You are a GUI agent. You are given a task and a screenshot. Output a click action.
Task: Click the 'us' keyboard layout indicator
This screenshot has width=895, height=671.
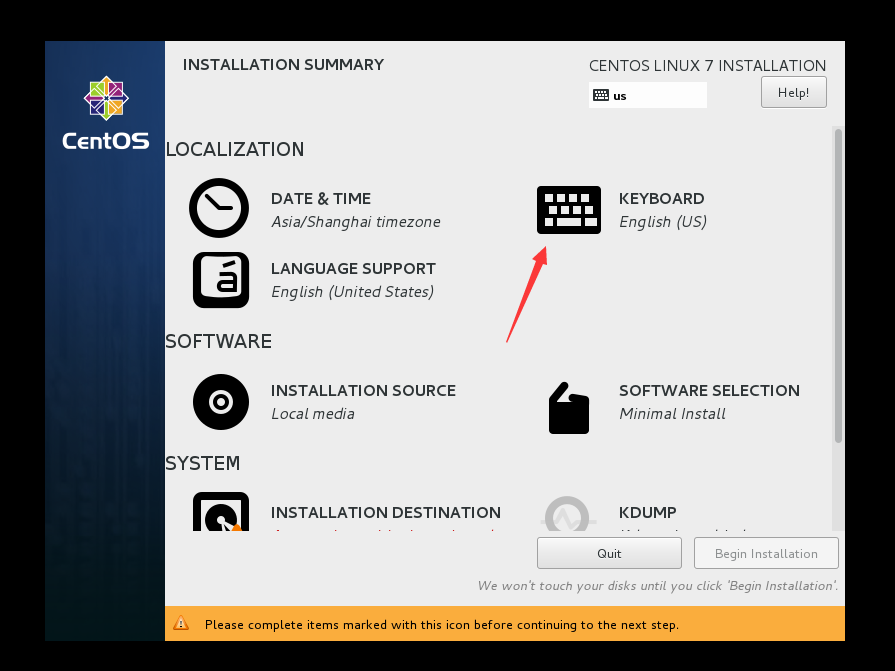click(648, 95)
